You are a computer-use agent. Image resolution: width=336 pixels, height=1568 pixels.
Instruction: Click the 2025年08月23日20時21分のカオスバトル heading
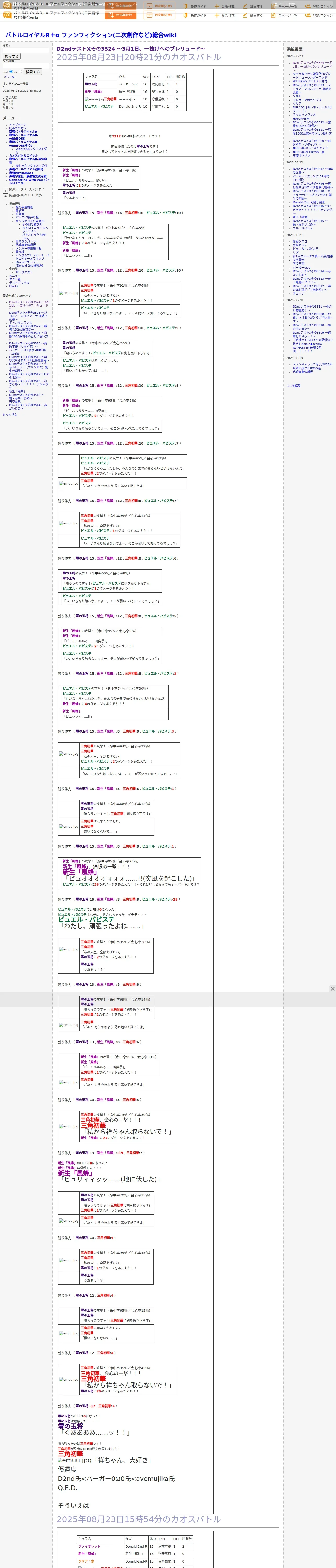click(x=139, y=57)
